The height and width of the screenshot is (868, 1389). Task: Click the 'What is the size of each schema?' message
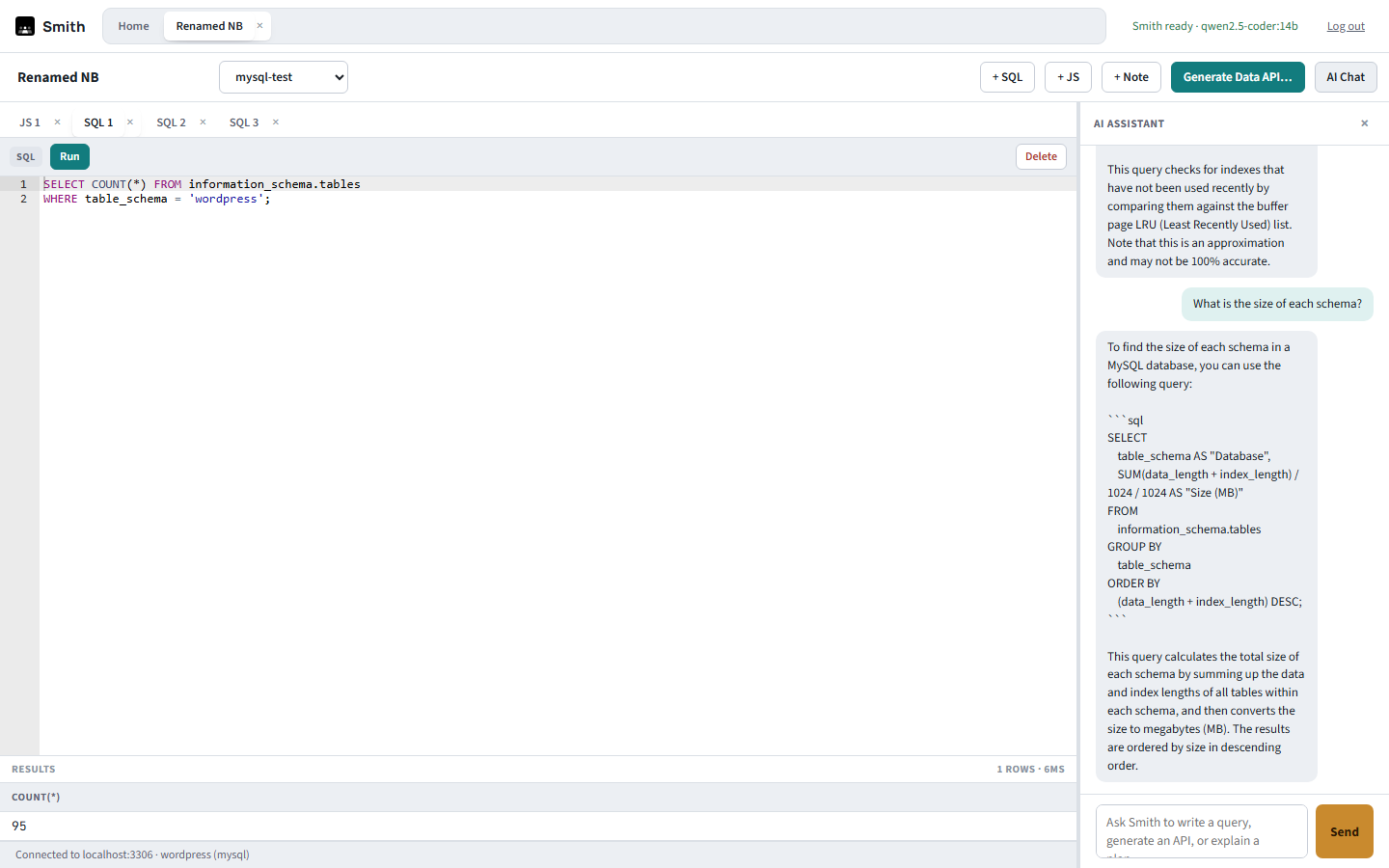(x=1277, y=304)
